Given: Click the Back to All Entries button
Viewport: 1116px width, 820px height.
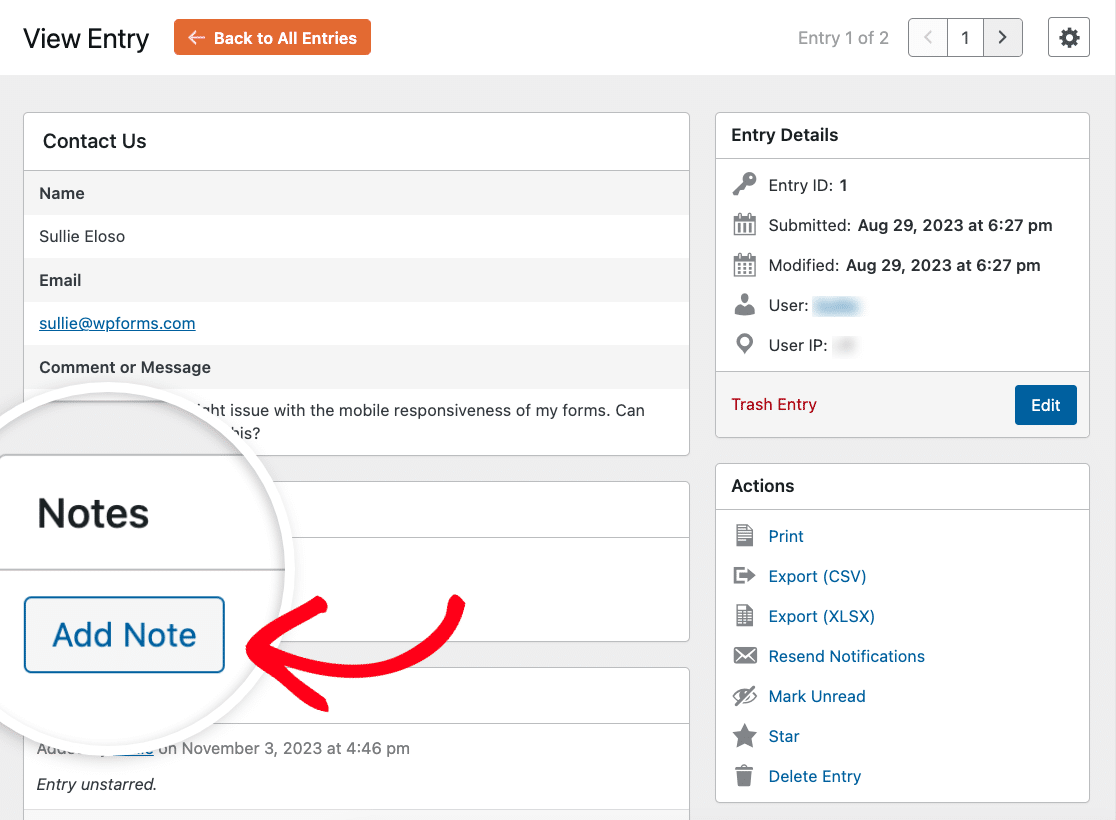Looking at the screenshot, I should [272, 38].
